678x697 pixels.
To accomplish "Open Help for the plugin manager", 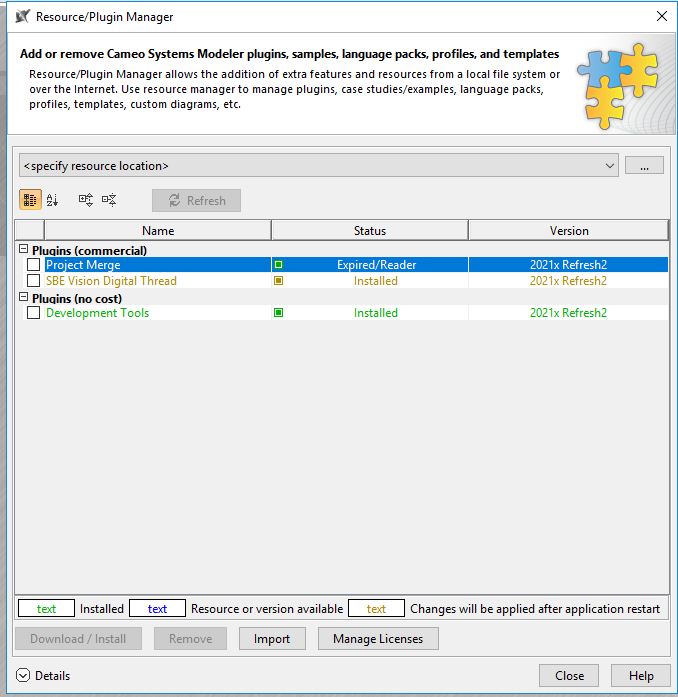I will pos(641,676).
